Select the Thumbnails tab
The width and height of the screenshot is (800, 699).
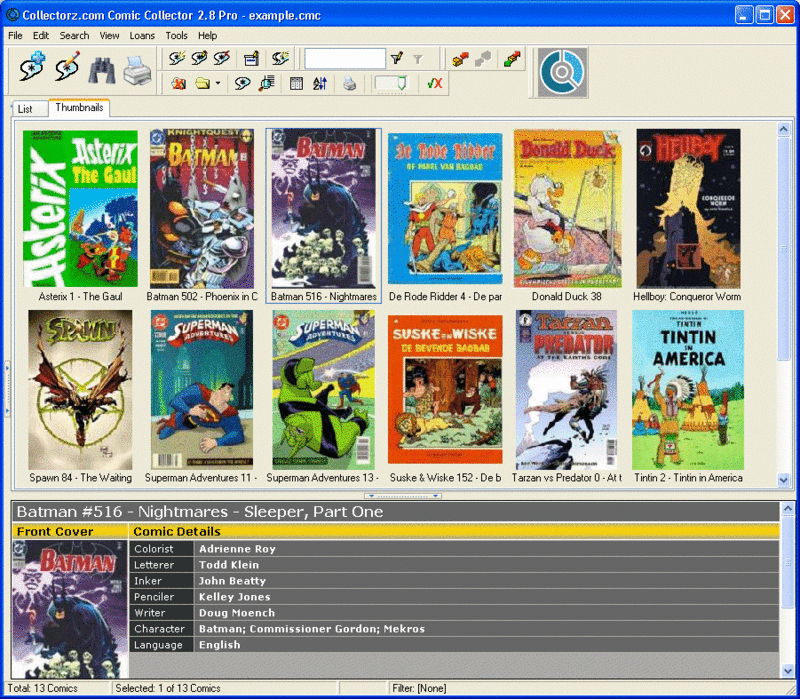pyautogui.click(x=79, y=107)
